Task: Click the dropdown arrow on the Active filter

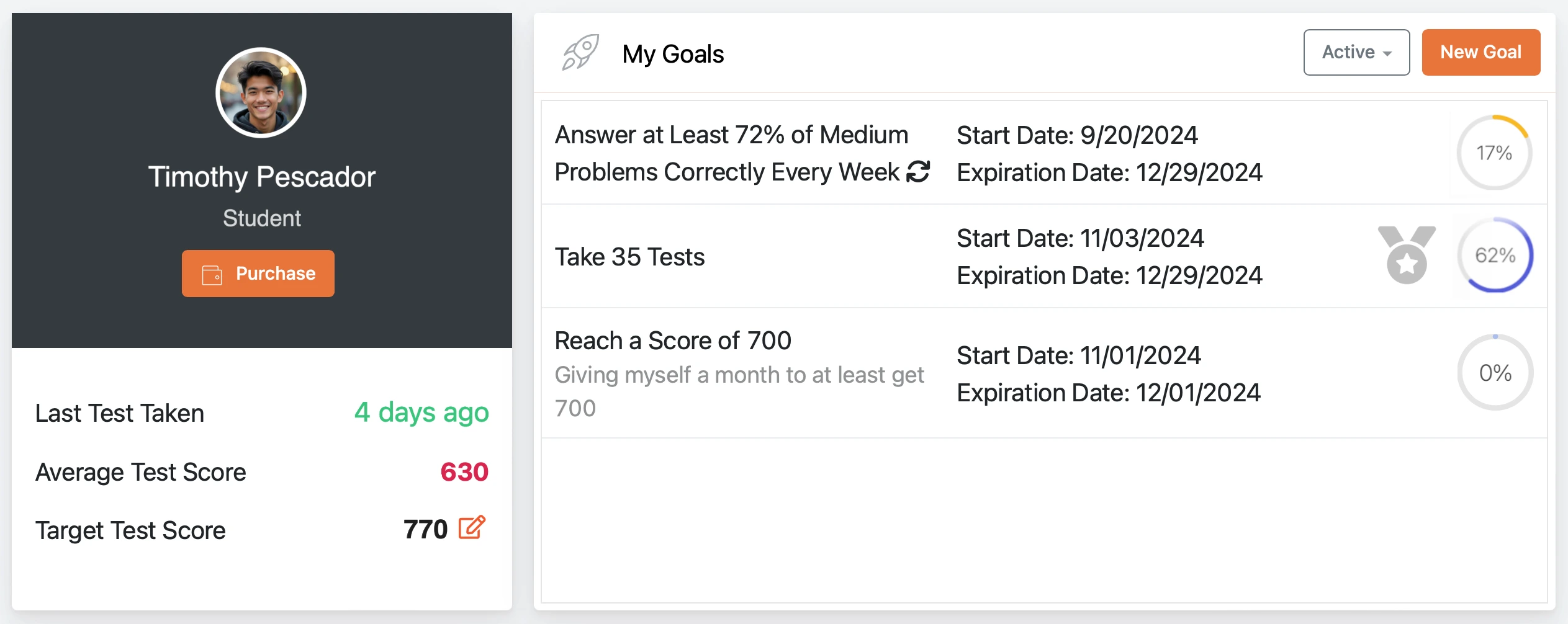Action: 1389,53
